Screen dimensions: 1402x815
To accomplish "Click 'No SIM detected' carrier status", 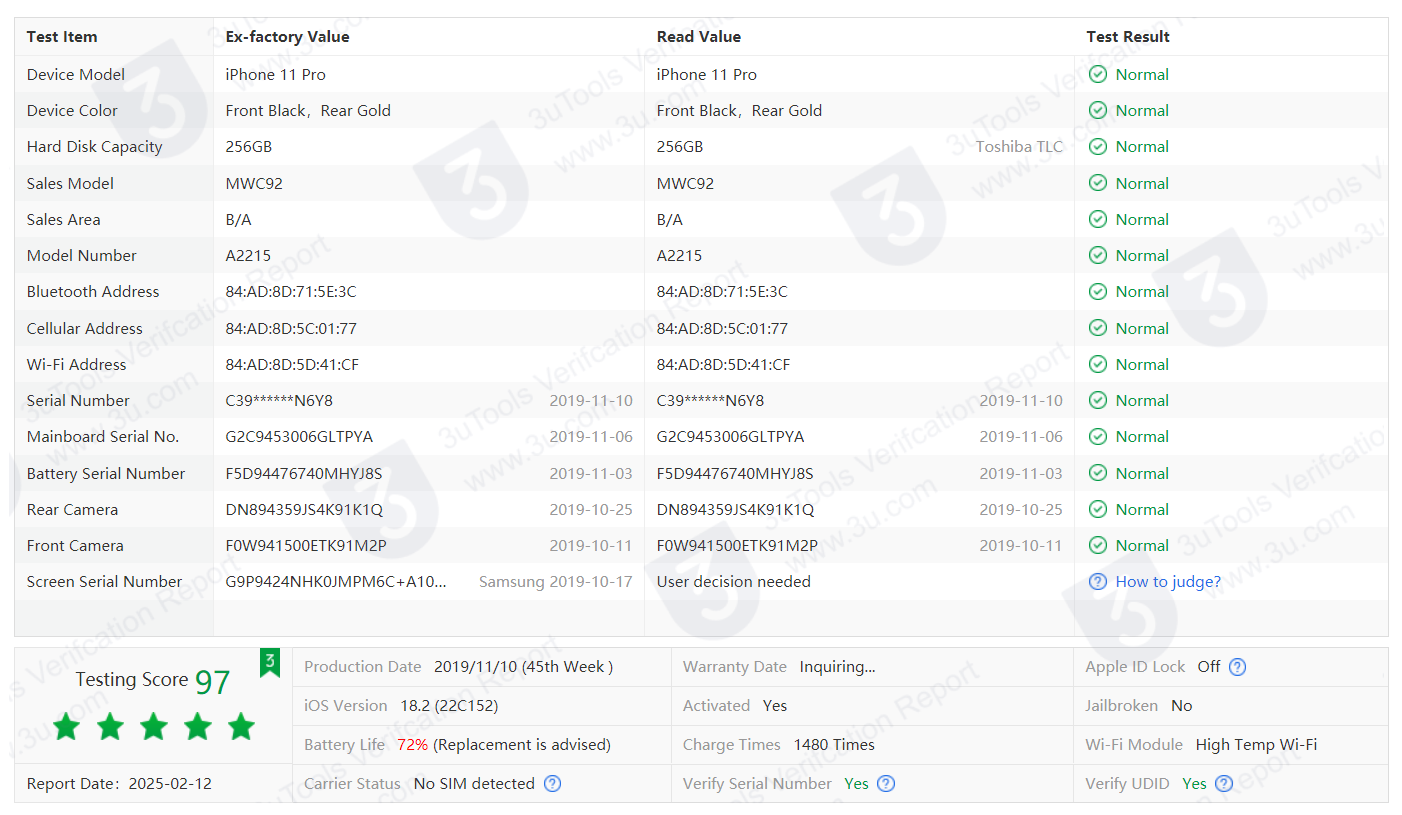I will coord(474,784).
